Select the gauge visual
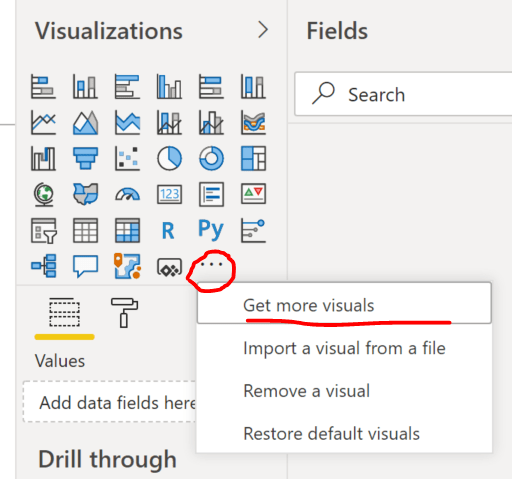The height and width of the screenshot is (479, 512). 127,194
